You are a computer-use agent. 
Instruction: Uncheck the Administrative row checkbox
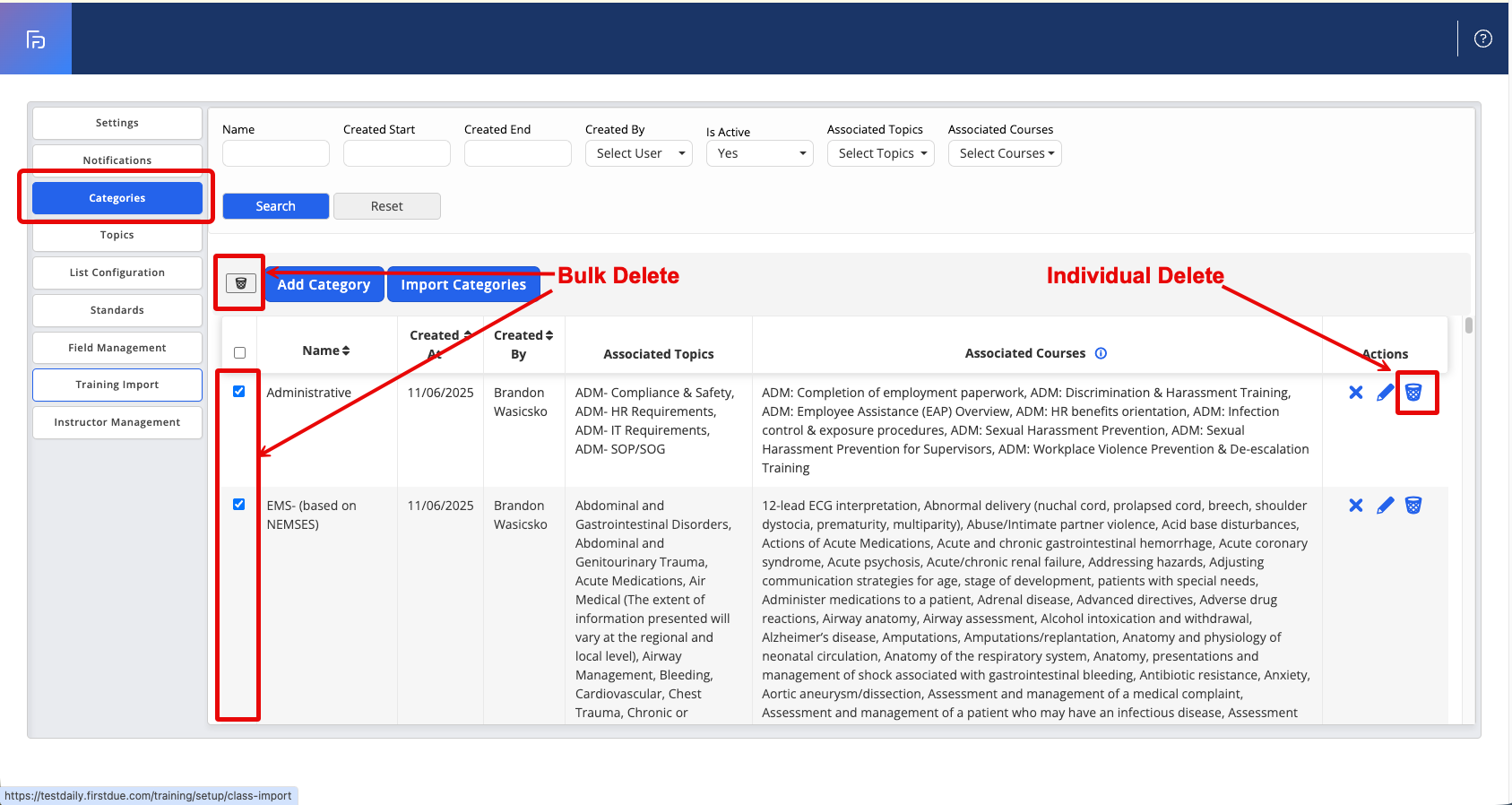239,392
